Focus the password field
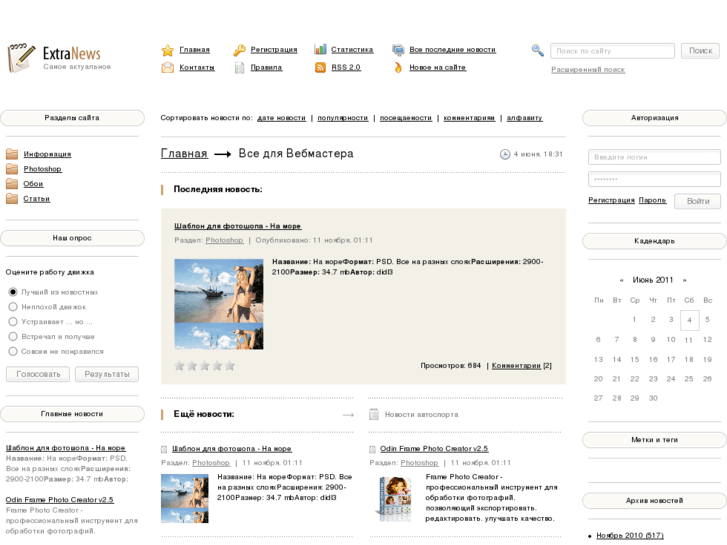 tap(654, 179)
